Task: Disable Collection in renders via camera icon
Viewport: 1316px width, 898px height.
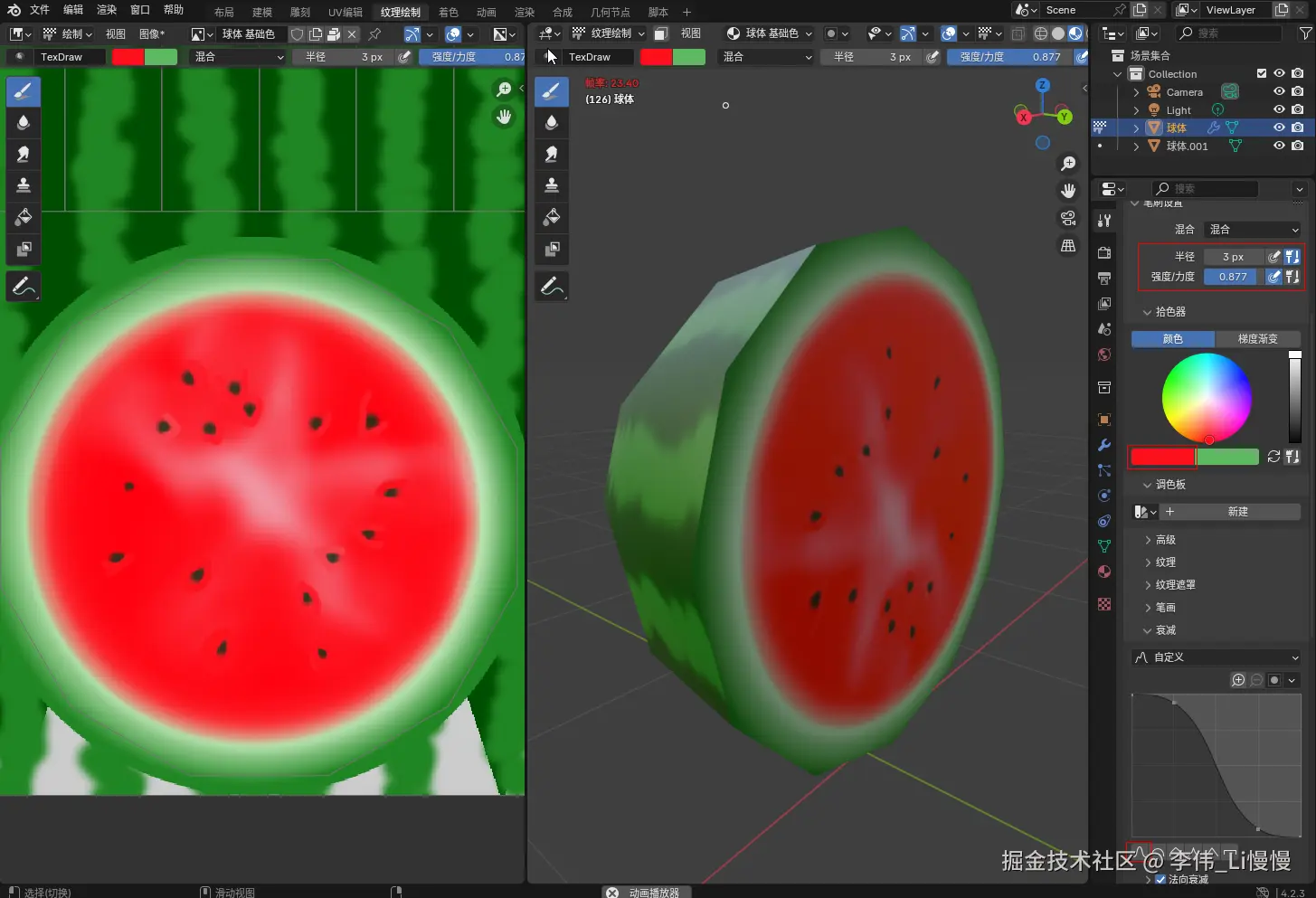Action: pyautogui.click(x=1298, y=73)
